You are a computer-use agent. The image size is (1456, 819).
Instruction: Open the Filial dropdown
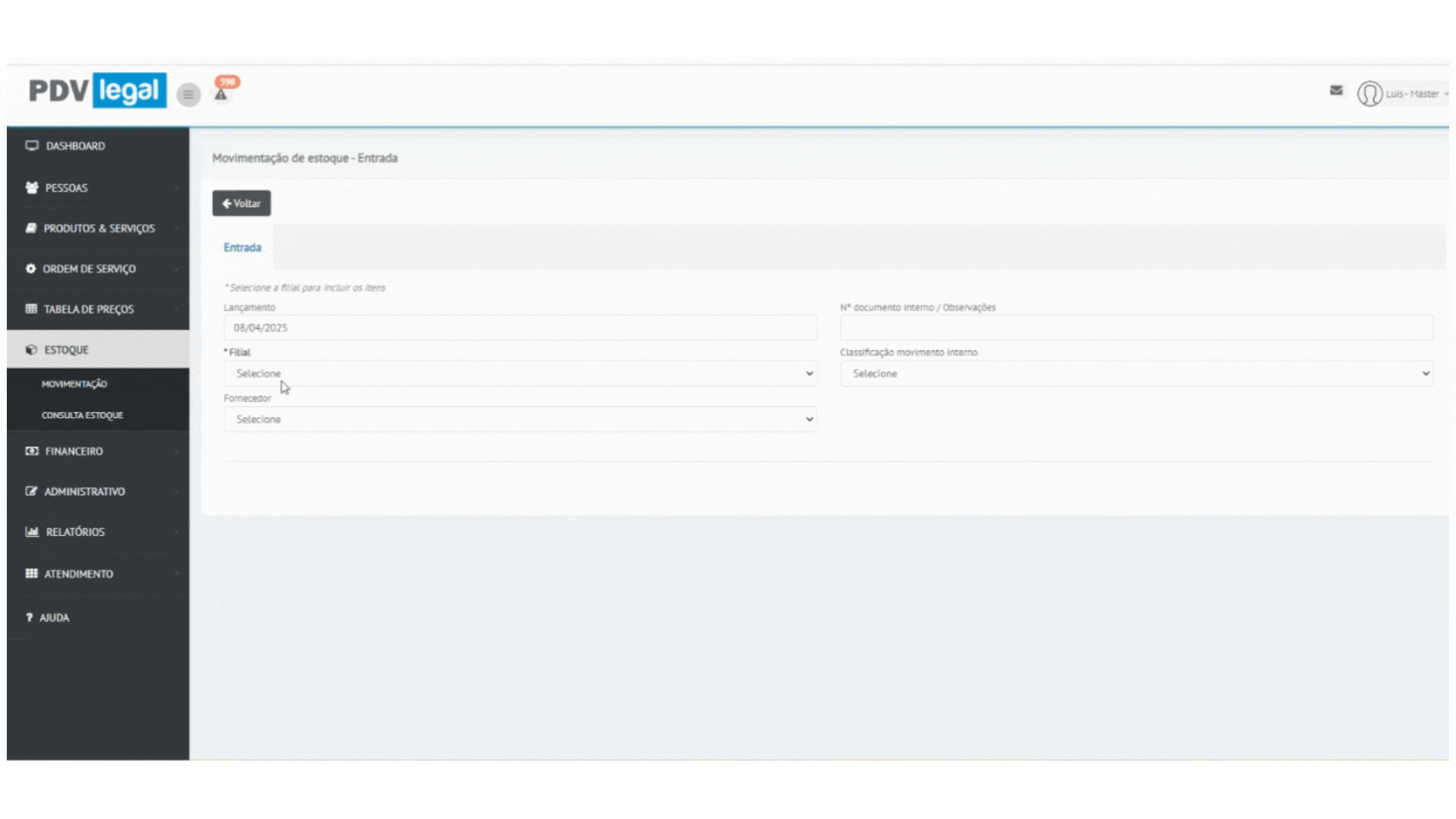coord(520,373)
